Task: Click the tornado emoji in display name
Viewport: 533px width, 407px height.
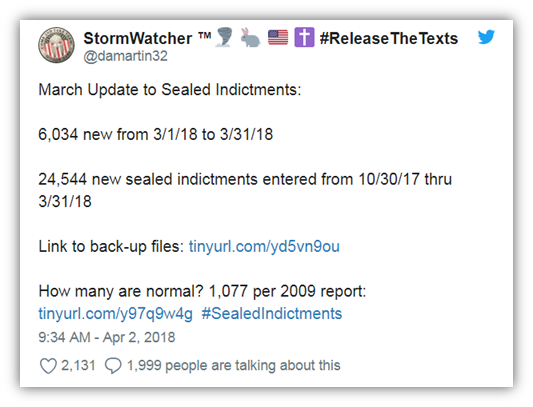Action: pyautogui.click(x=225, y=37)
